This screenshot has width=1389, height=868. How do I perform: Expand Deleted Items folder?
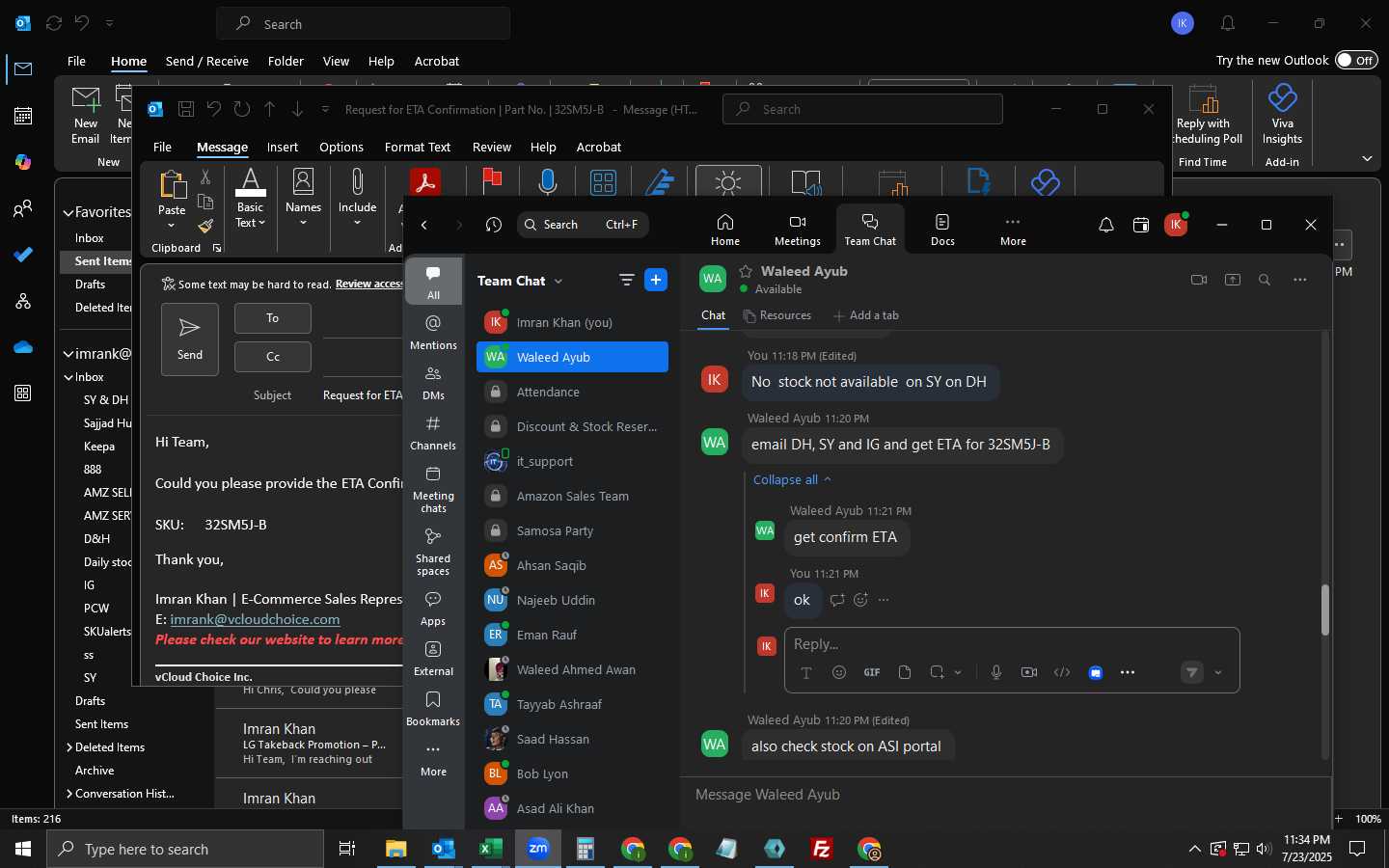point(69,747)
